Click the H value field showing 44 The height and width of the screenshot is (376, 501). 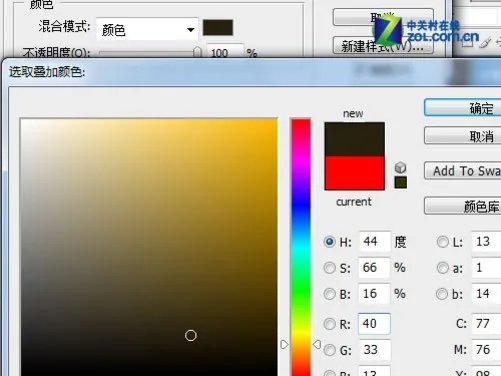pos(374,241)
